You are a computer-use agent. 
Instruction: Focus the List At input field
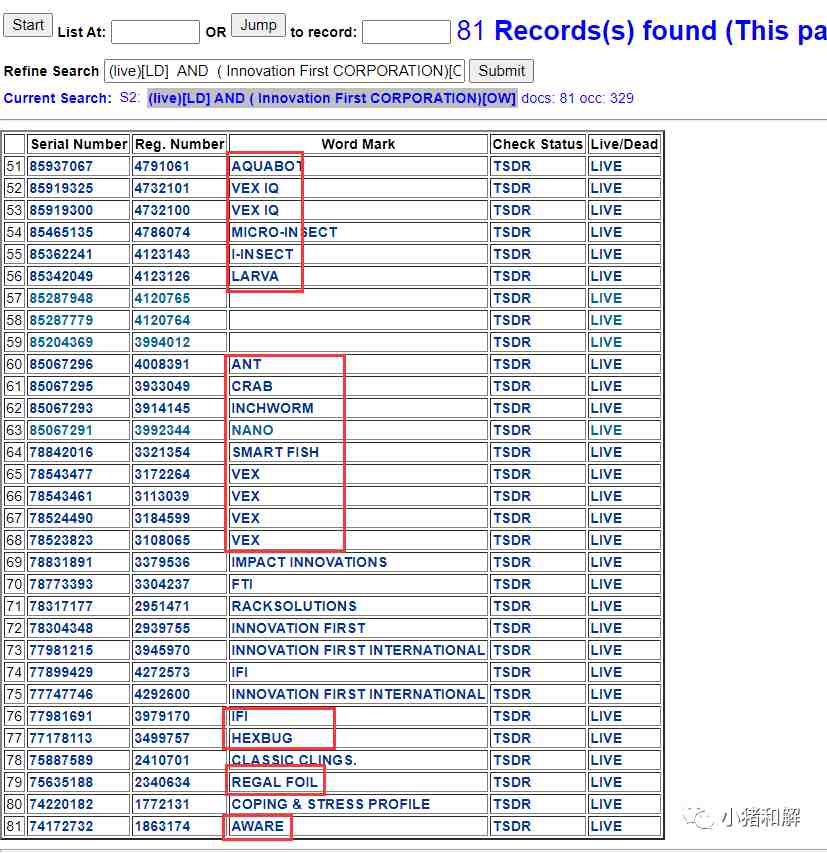pos(155,32)
